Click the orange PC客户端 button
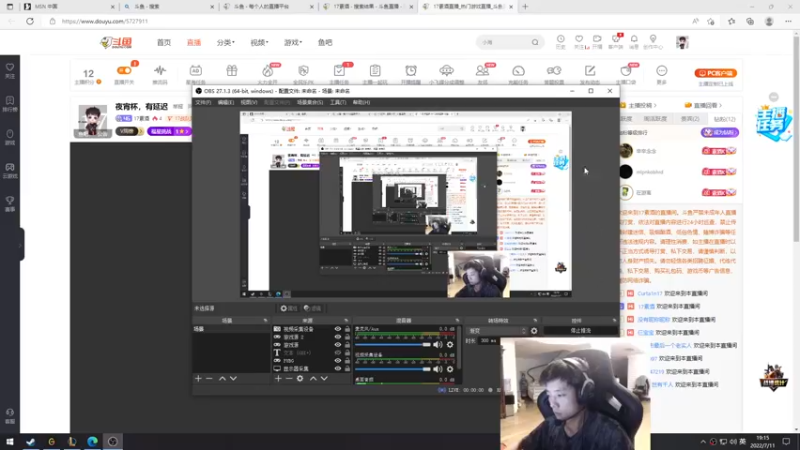The height and width of the screenshot is (450, 800). pos(715,73)
